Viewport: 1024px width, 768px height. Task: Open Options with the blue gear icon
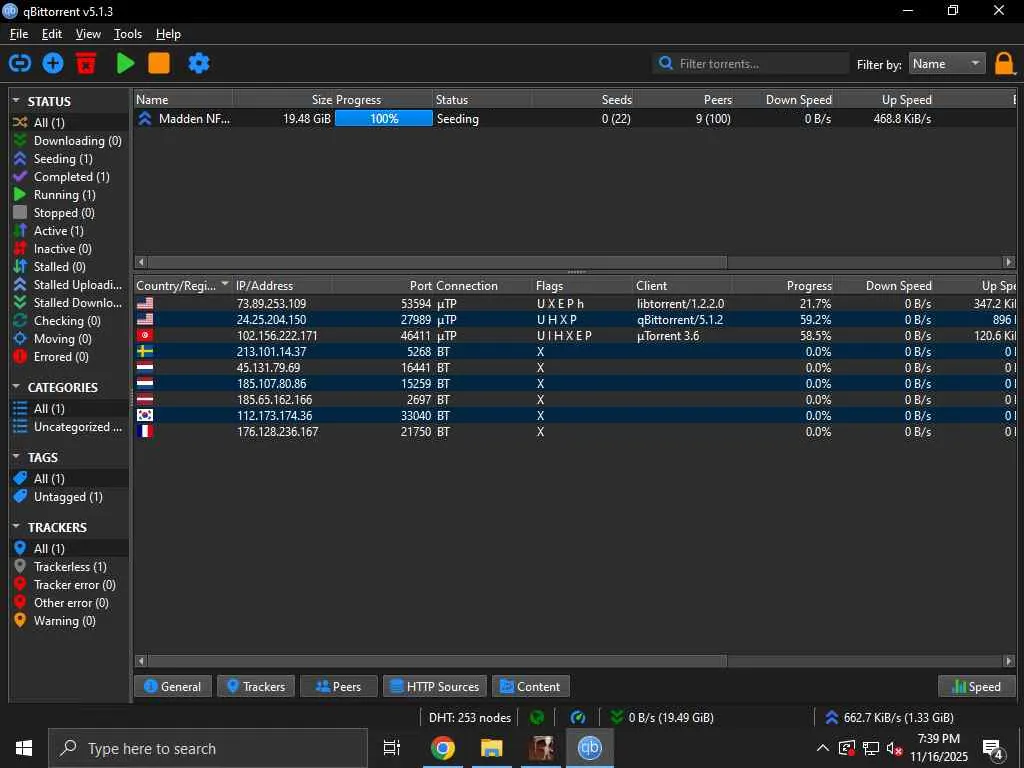(x=199, y=63)
